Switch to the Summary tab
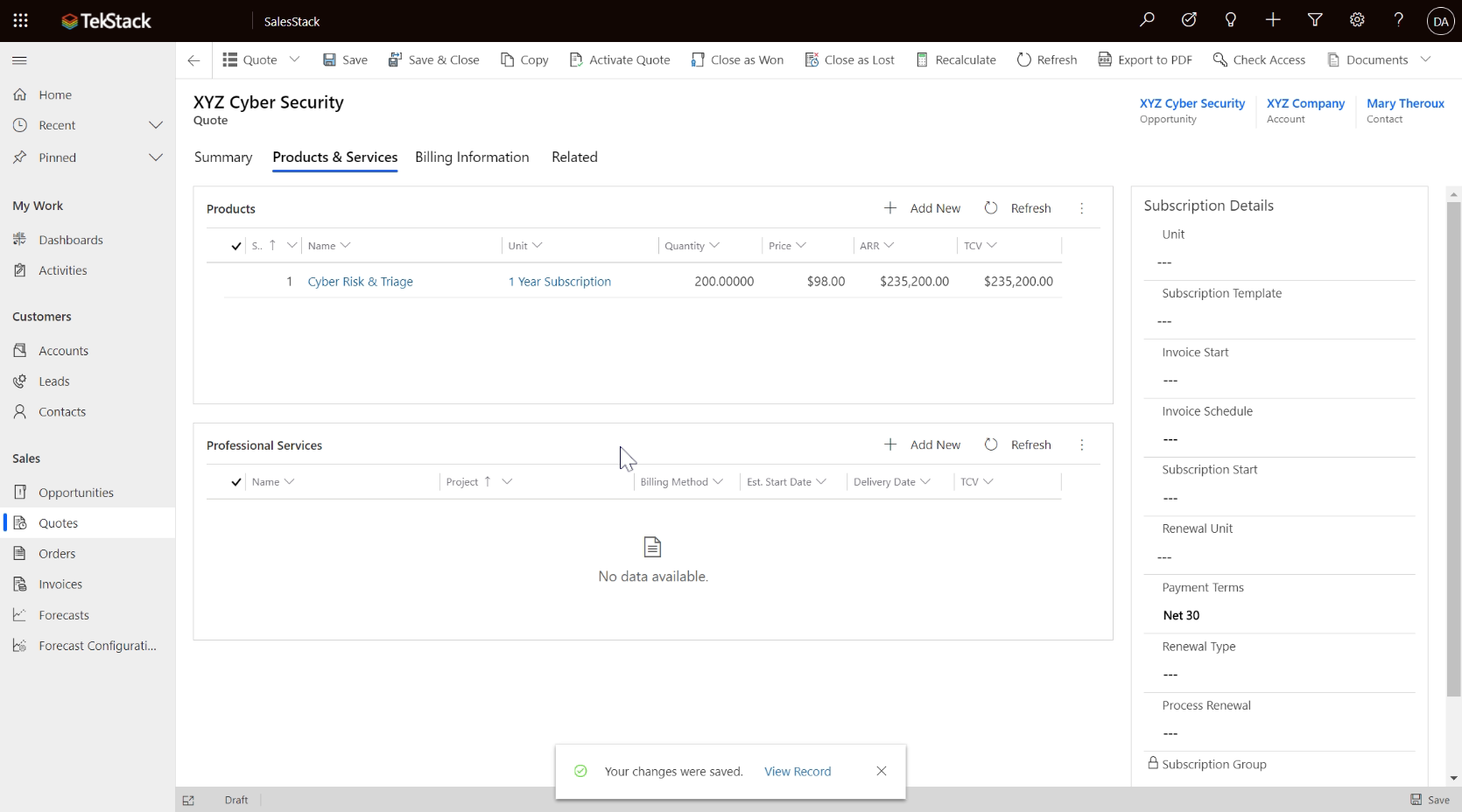Image resolution: width=1462 pixels, height=812 pixels. coord(223,157)
